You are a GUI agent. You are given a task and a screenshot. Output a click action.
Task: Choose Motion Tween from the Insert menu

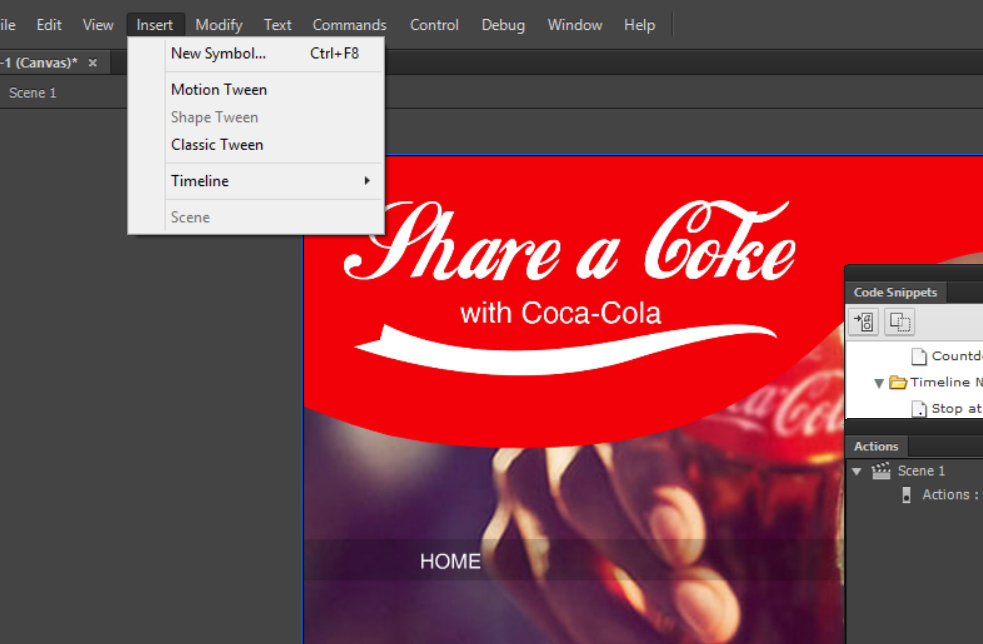pos(218,89)
